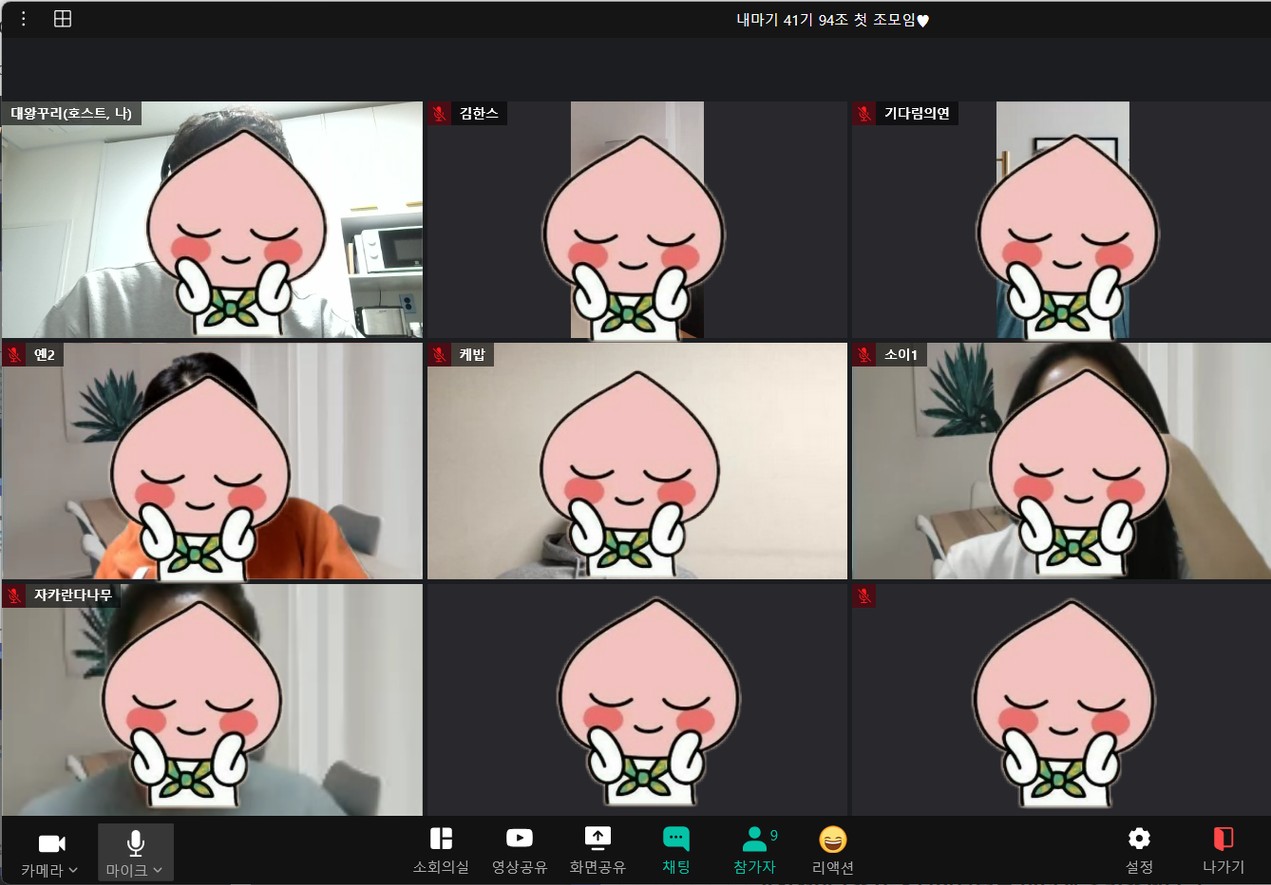Screen dimensions: 1271x885
Task: Start video sharing (영상공유)
Action: [x=519, y=849]
